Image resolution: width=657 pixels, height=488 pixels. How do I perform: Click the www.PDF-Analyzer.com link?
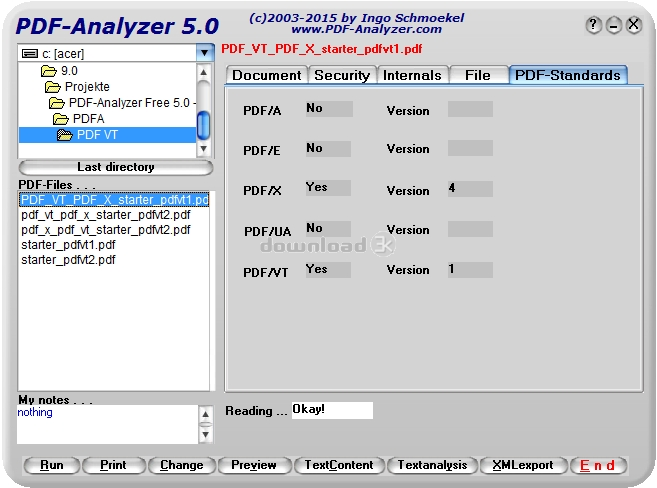[367, 29]
